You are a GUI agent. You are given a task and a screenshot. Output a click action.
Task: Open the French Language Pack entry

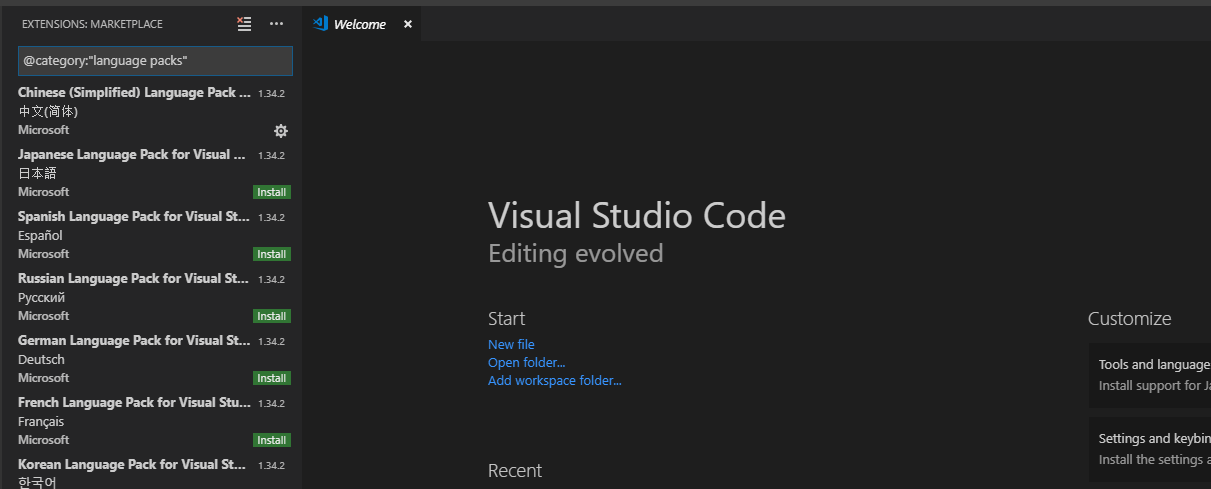(151, 421)
